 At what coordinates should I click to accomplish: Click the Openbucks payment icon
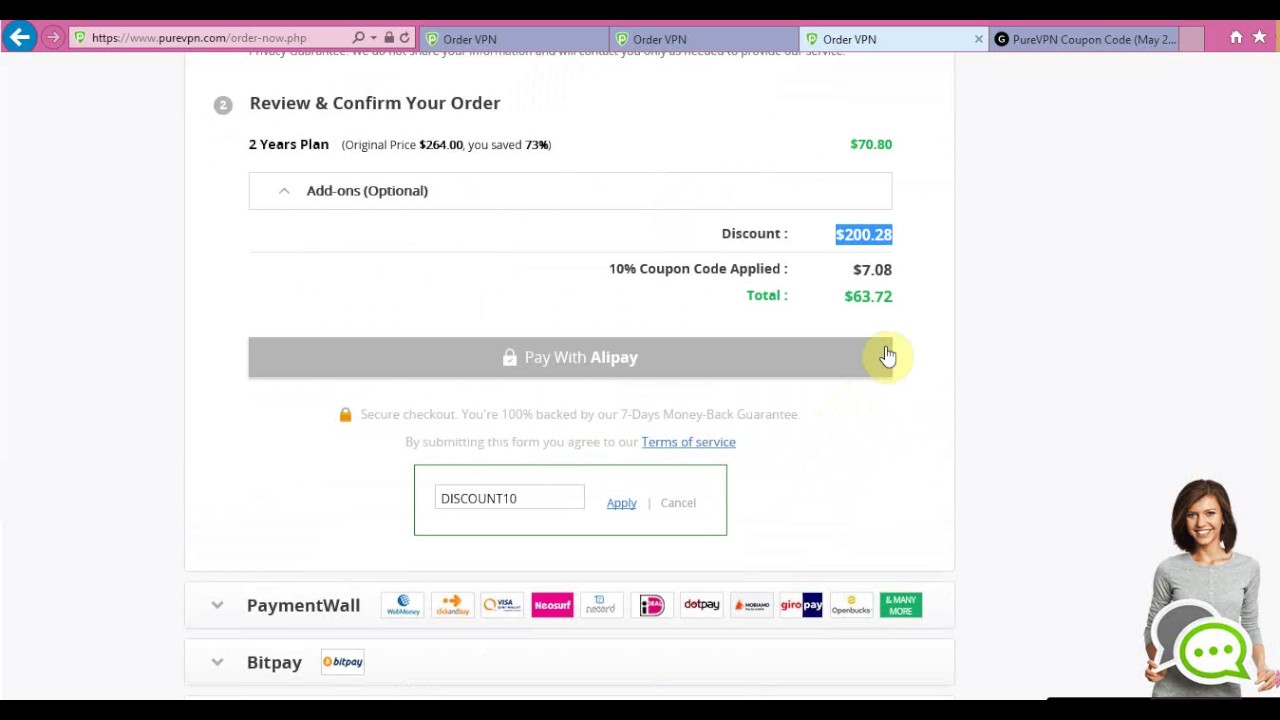[x=851, y=605]
